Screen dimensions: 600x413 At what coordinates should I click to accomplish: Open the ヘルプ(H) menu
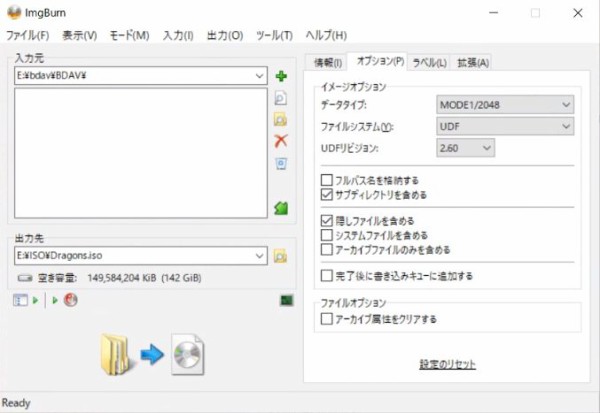[326, 36]
